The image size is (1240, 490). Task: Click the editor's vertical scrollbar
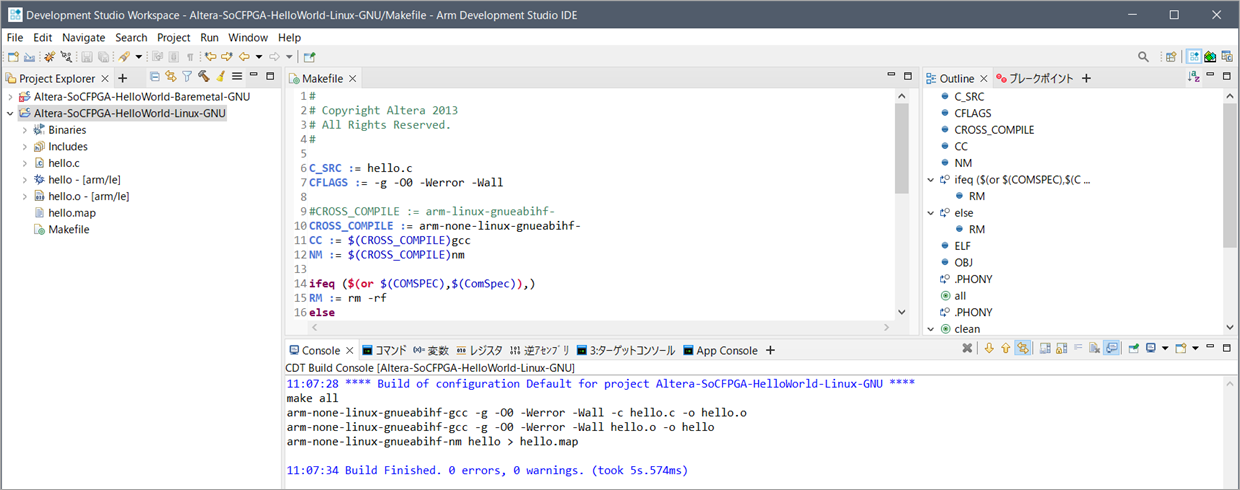click(x=901, y=150)
